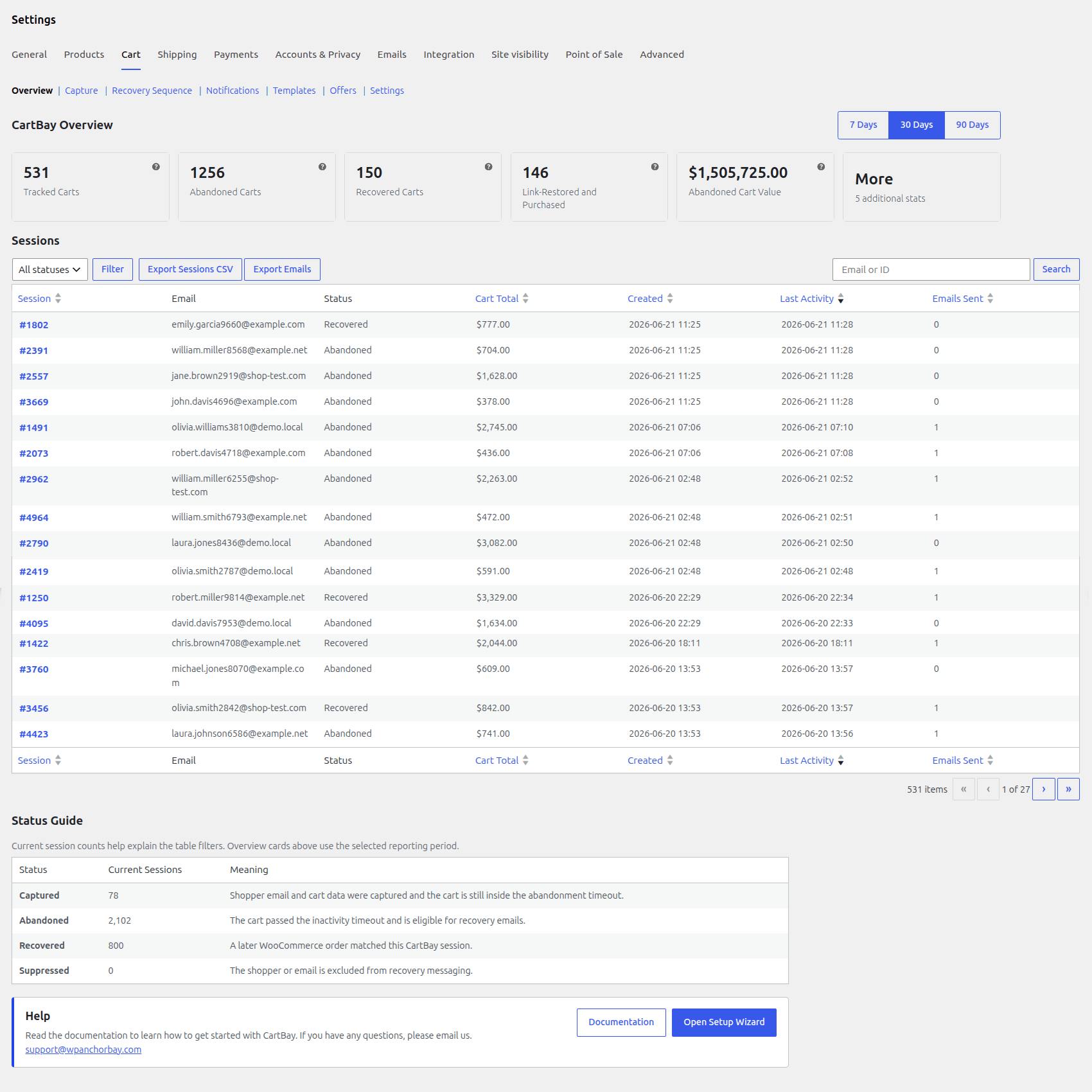This screenshot has height=1092, width=1092.
Task: Click the page number field showing 1
Action: 1004,789
